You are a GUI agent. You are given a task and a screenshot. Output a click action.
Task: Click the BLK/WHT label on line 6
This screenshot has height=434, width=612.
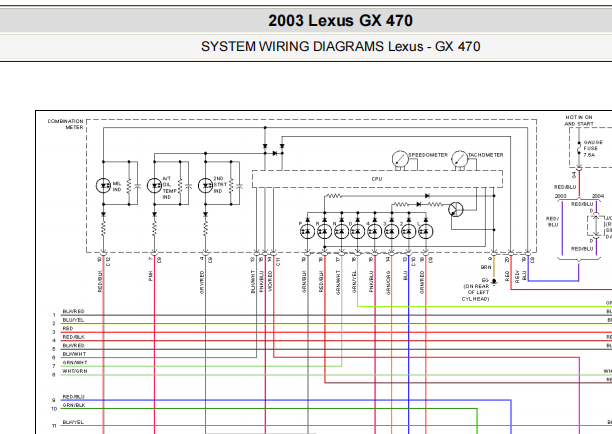74,354
